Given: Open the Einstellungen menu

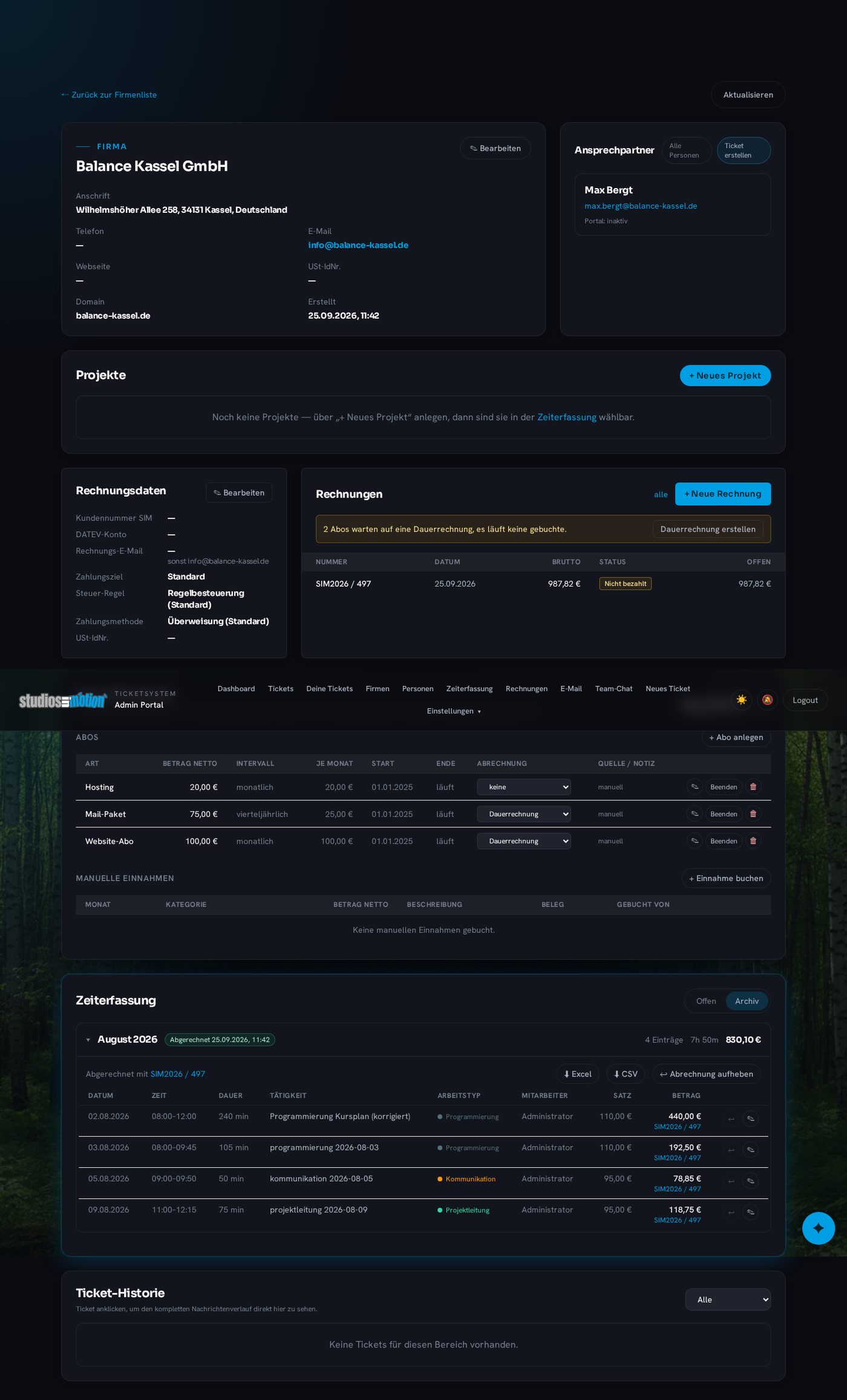Looking at the screenshot, I should coord(454,711).
